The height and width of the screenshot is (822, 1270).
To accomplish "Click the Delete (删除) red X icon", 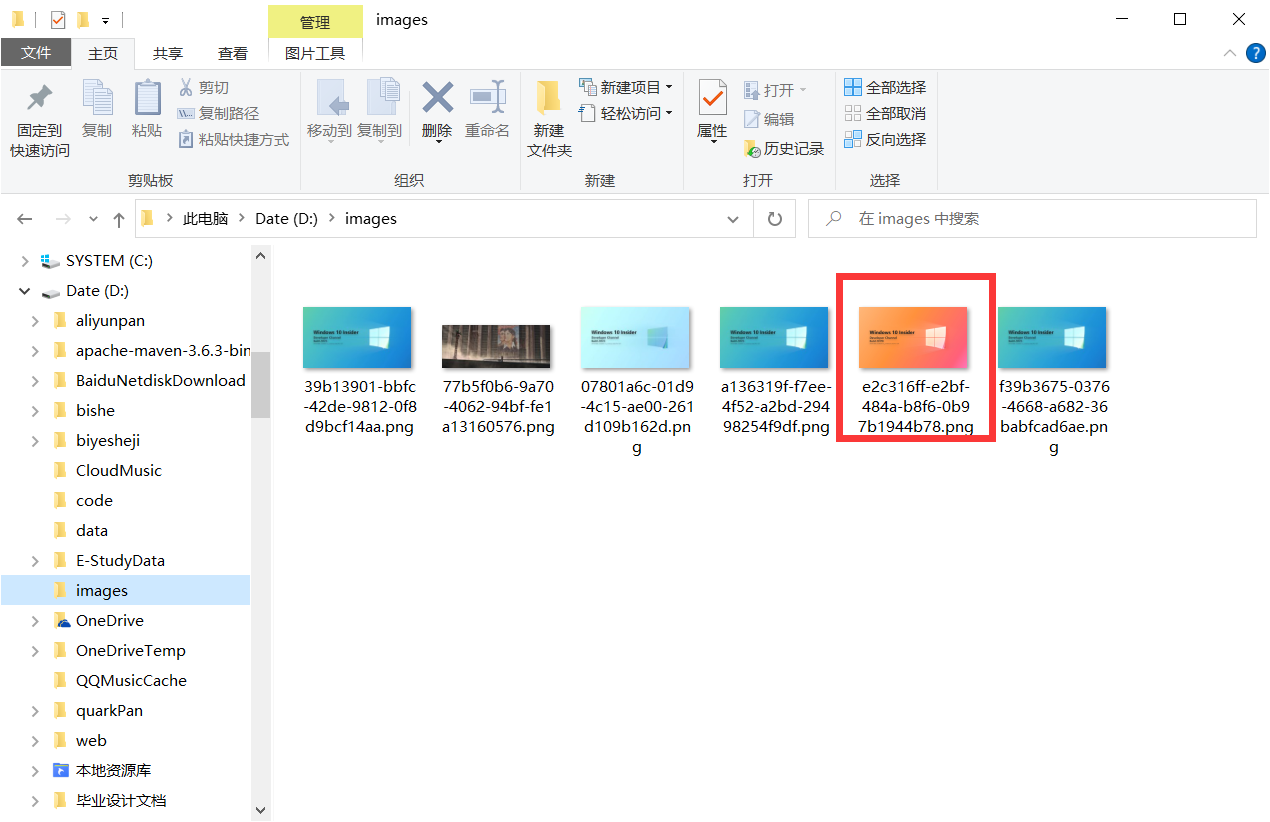I will 437,99.
